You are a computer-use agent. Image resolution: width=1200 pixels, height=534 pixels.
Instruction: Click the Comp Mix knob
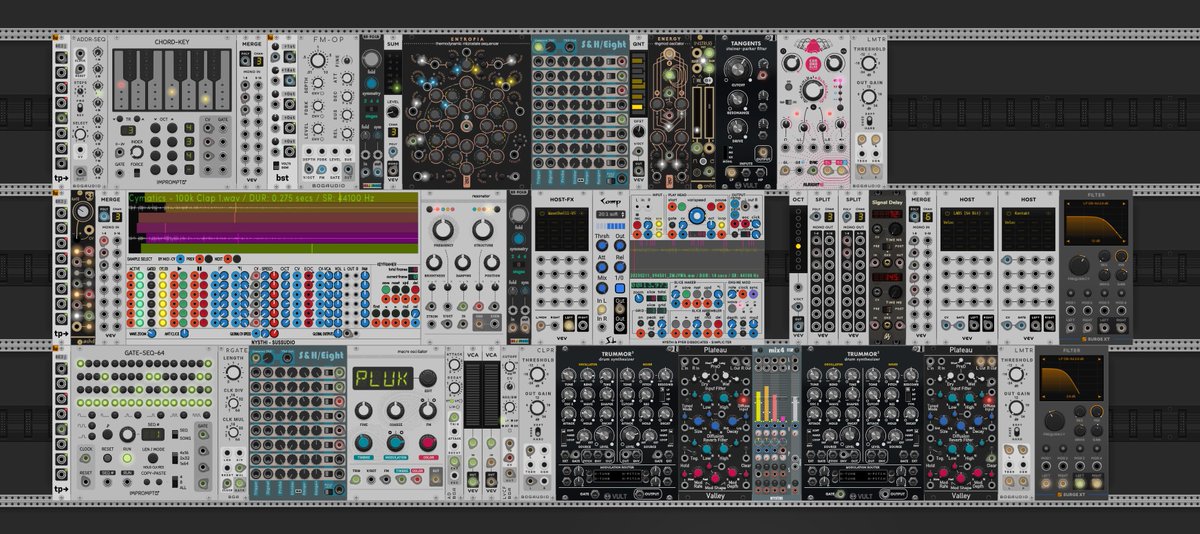pos(602,288)
